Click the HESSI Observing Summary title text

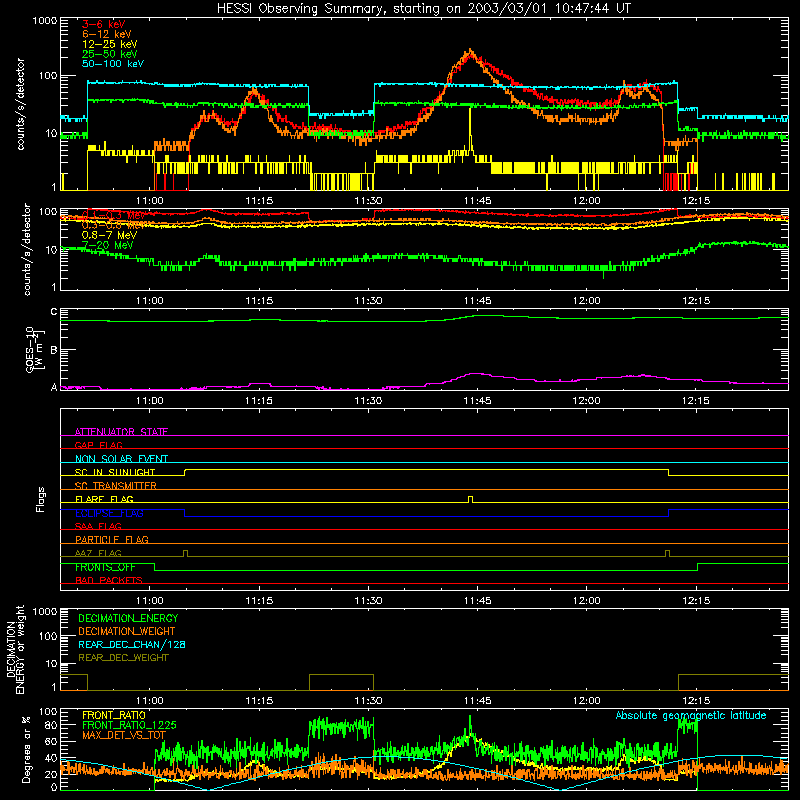point(423,8)
